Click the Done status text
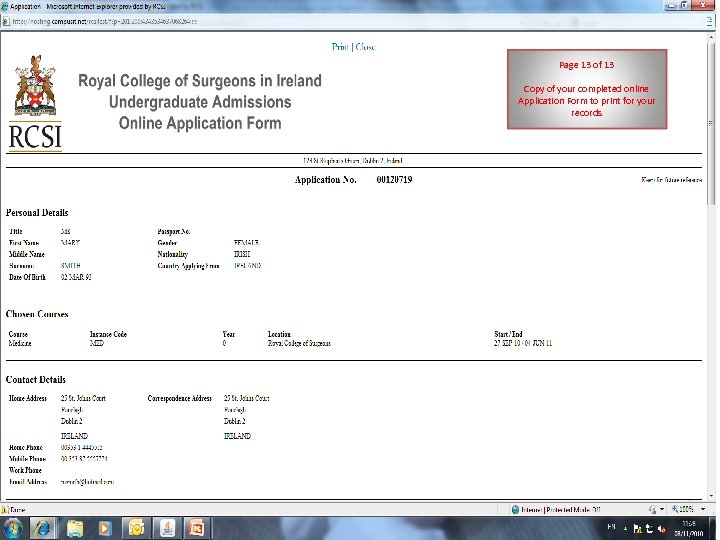 [x=17, y=509]
